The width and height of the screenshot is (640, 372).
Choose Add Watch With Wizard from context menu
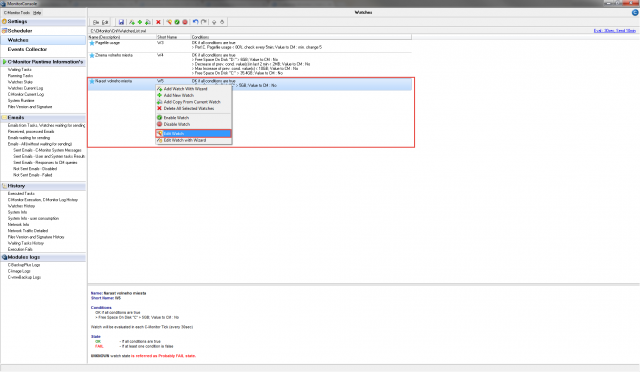(193, 89)
